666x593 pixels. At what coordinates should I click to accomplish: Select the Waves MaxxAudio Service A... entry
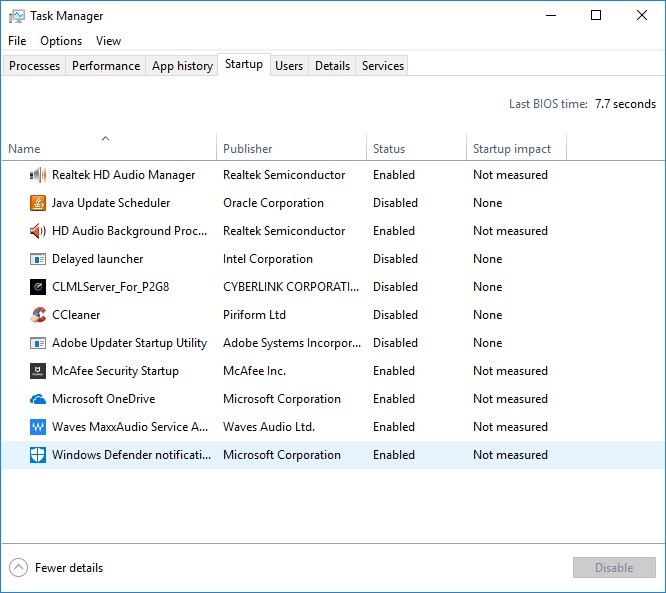(333, 427)
